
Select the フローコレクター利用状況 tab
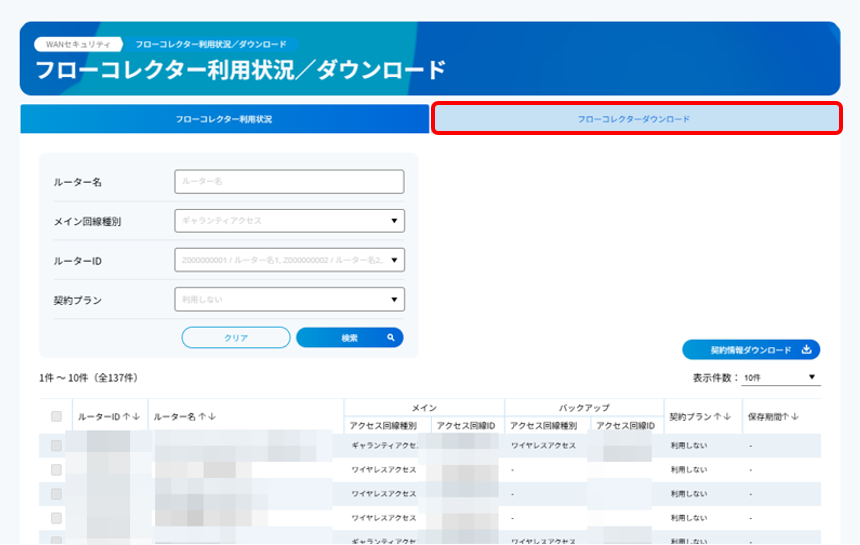click(224, 119)
